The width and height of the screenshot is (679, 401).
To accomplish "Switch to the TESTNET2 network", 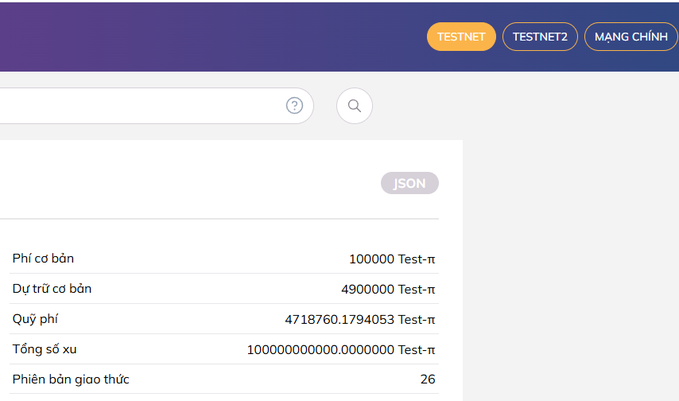I will point(540,37).
